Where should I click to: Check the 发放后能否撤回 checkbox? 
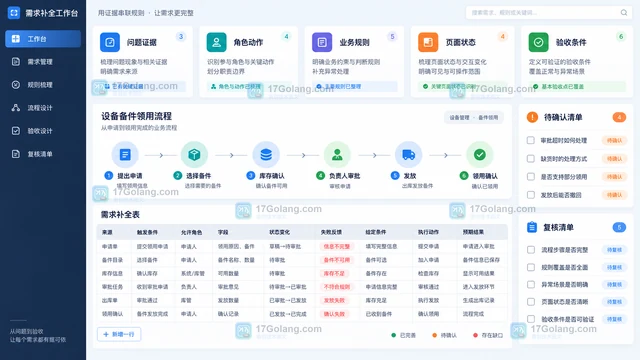(531, 195)
